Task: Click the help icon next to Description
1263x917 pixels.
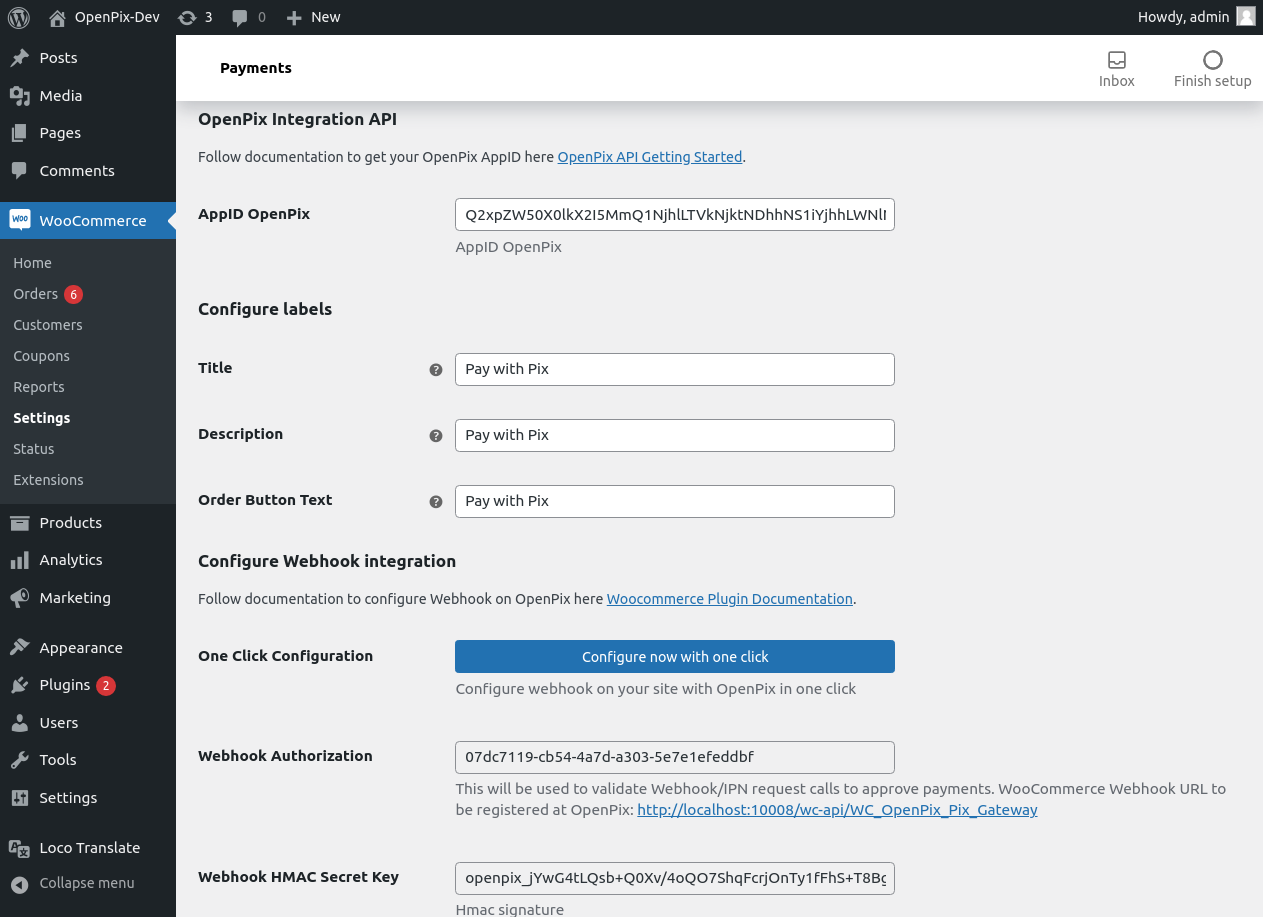Action: point(436,436)
